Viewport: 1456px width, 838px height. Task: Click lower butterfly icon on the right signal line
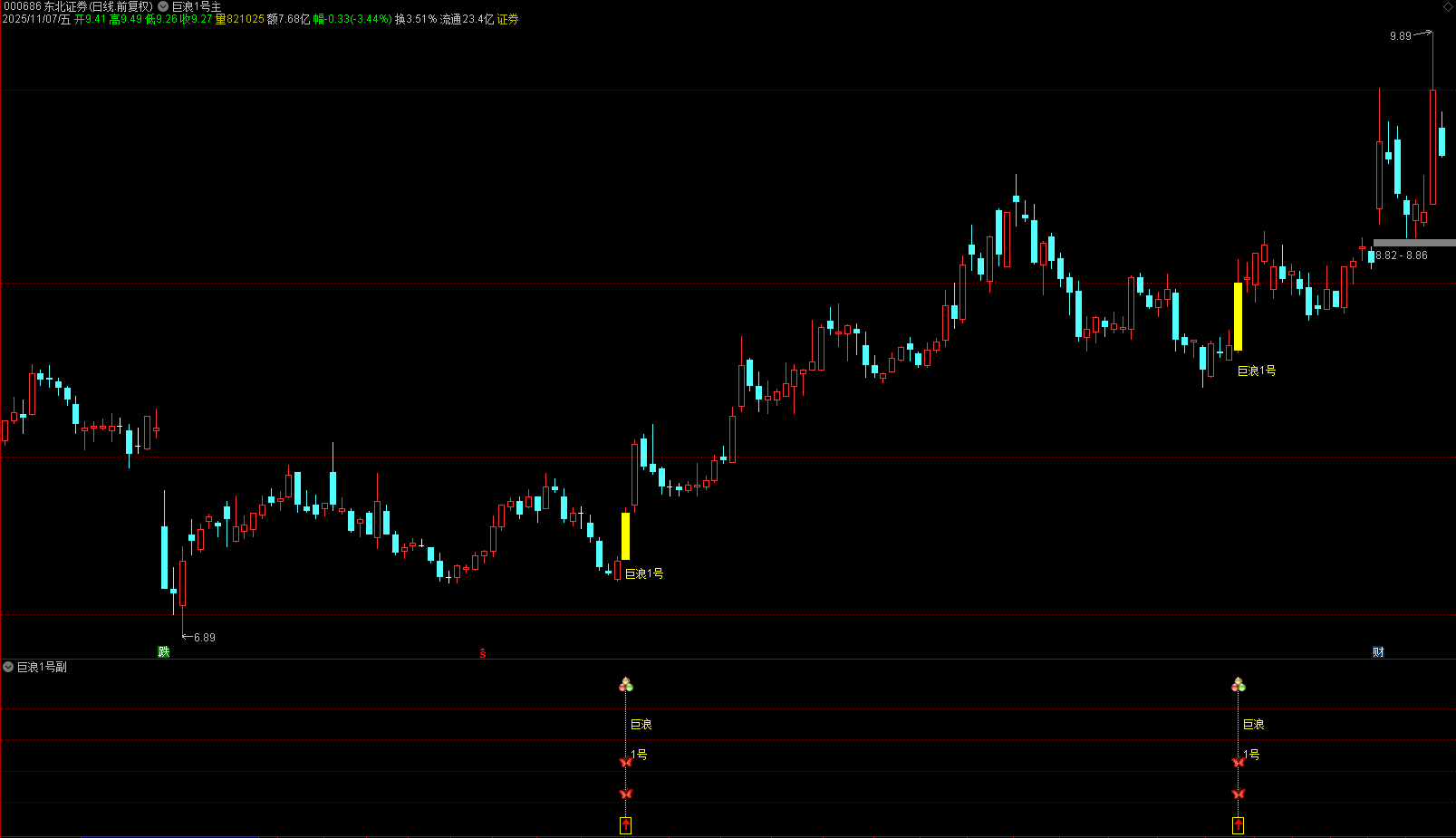1239,794
